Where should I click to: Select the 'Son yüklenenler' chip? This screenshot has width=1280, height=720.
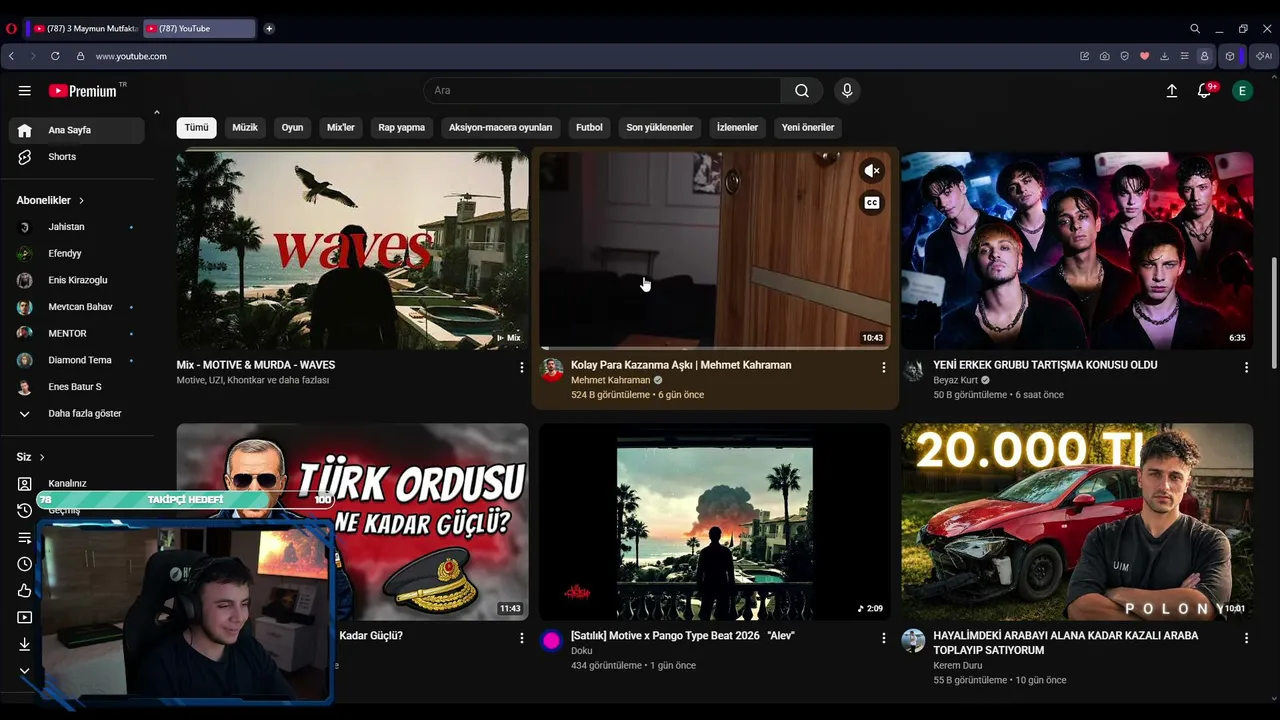(660, 128)
